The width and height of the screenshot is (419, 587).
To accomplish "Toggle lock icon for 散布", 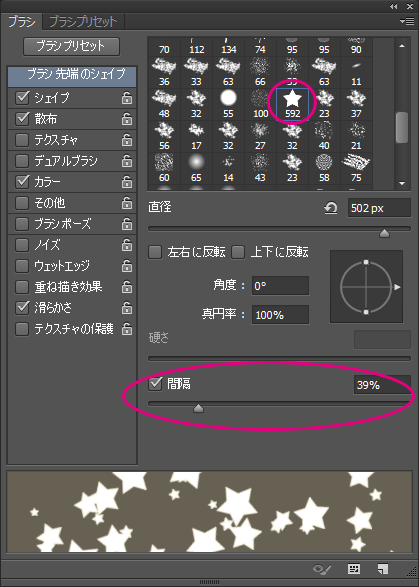I will [x=127, y=119].
